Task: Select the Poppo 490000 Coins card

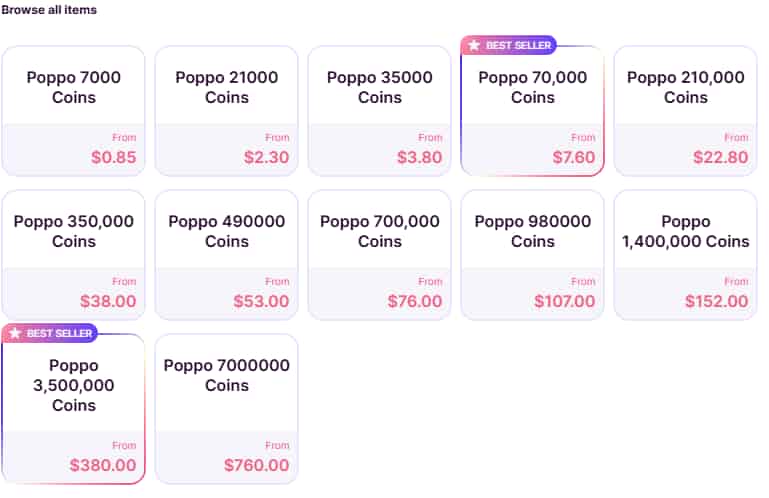Action: (227, 254)
